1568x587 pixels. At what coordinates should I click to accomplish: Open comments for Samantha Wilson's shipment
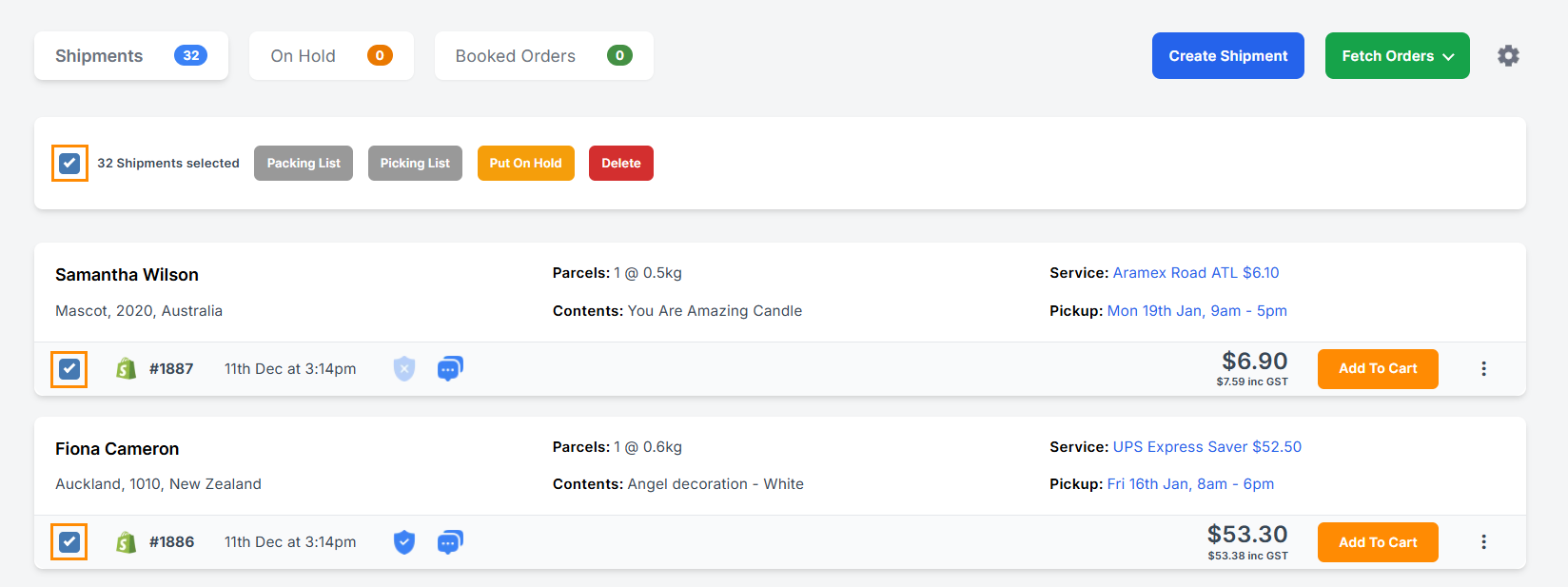449,368
